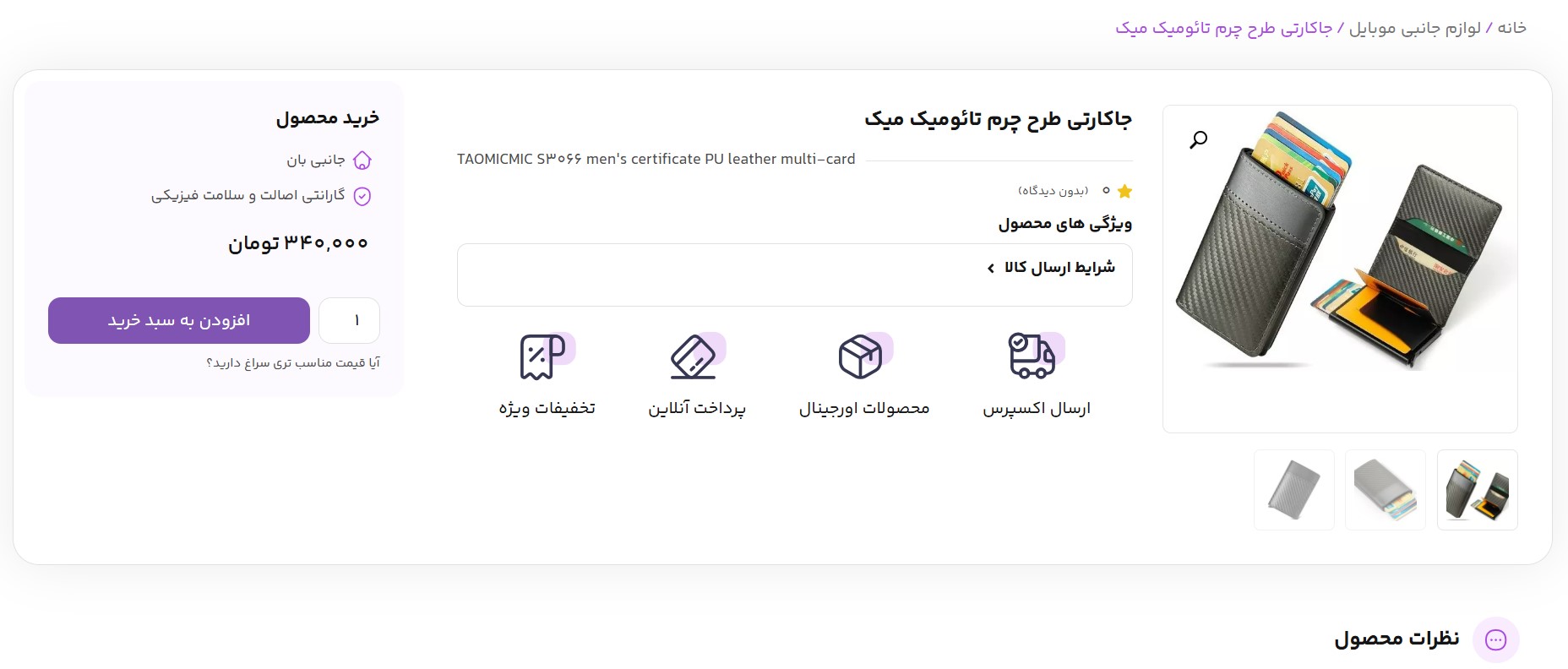This screenshot has height=669, width=1568.
Task: Click the ویژگی های محصول heading
Action: 1064,224
